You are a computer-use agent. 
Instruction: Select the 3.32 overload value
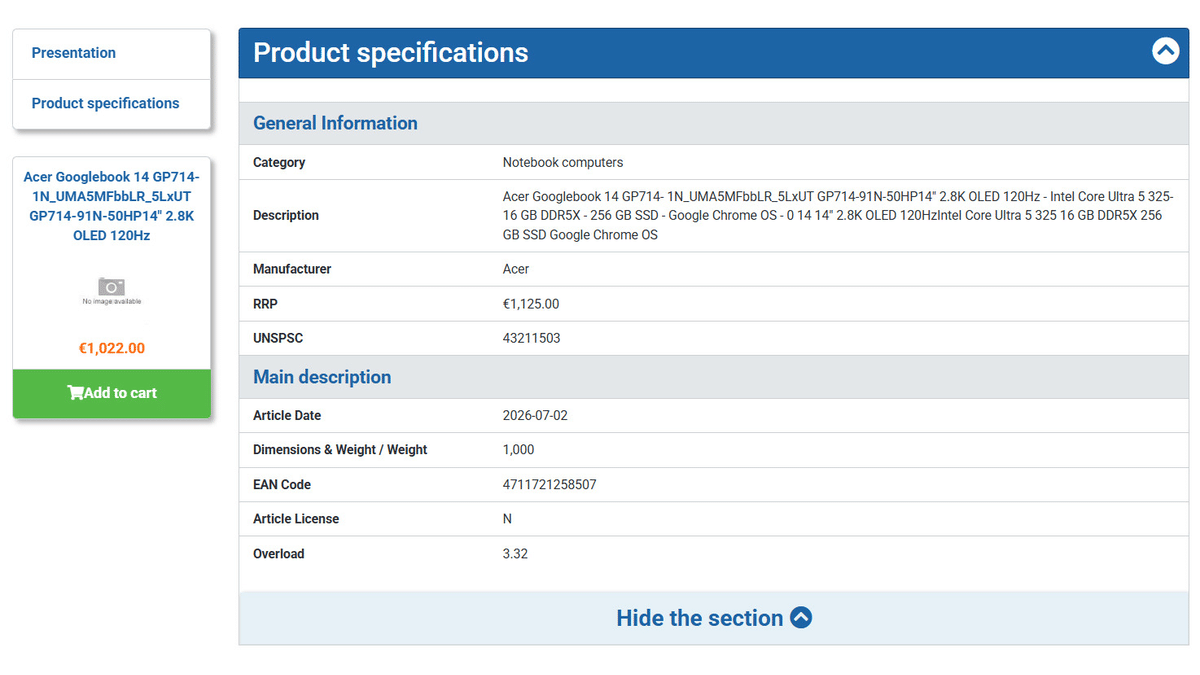pyautogui.click(x=515, y=554)
